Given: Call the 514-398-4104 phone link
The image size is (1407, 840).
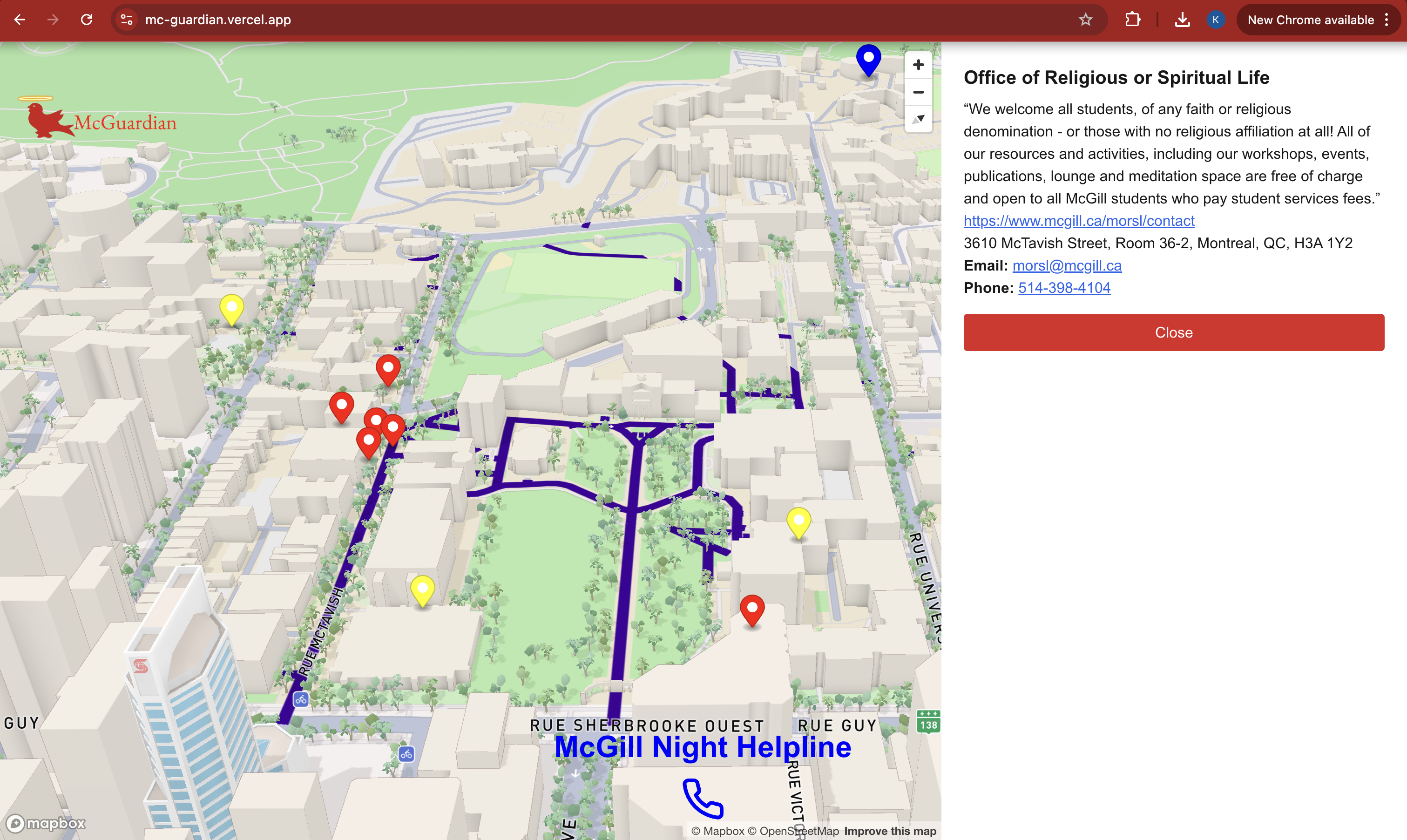Looking at the screenshot, I should [x=1064, y=288].
